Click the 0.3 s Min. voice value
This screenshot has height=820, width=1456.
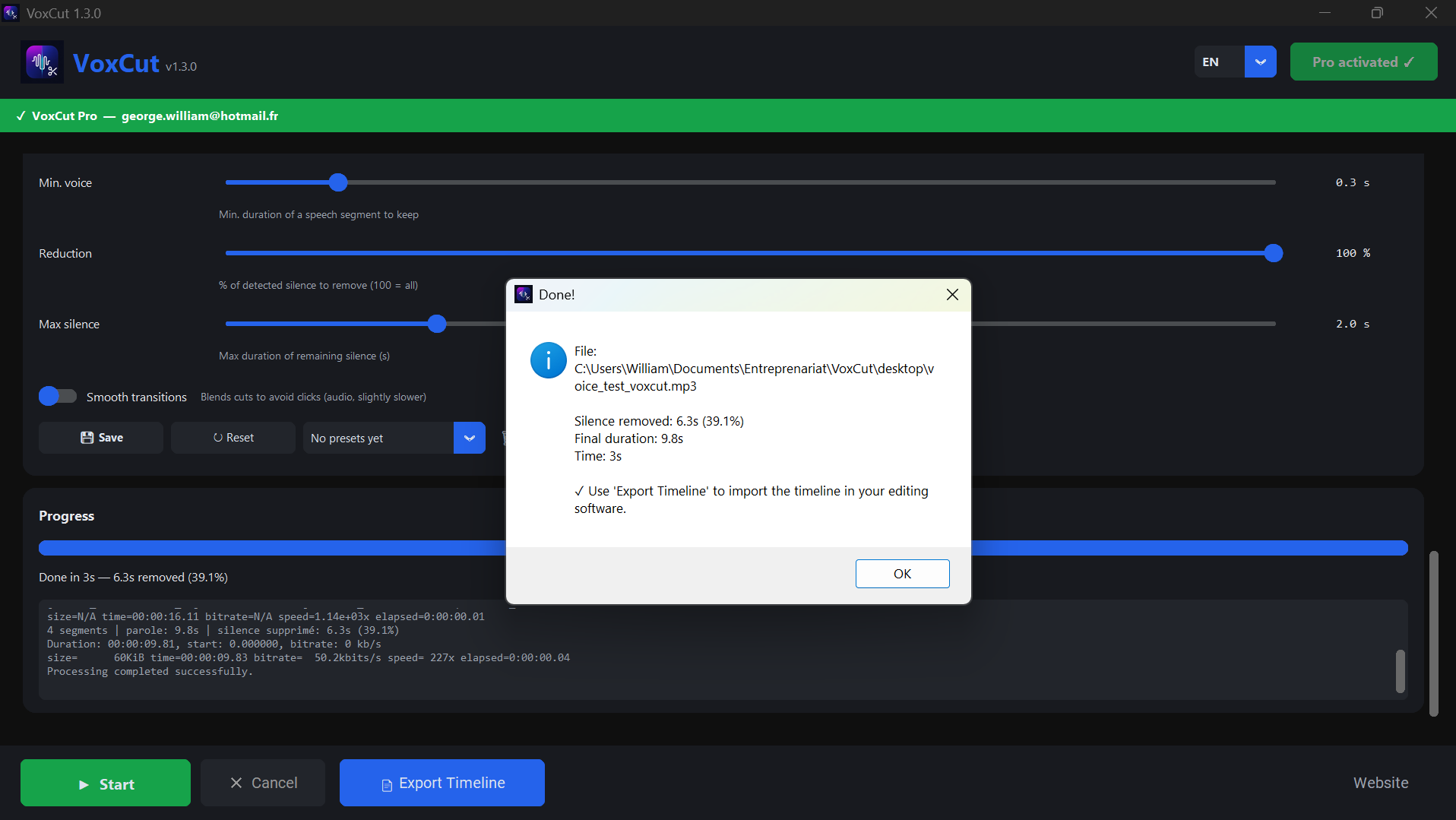[x=1353, y=182]
